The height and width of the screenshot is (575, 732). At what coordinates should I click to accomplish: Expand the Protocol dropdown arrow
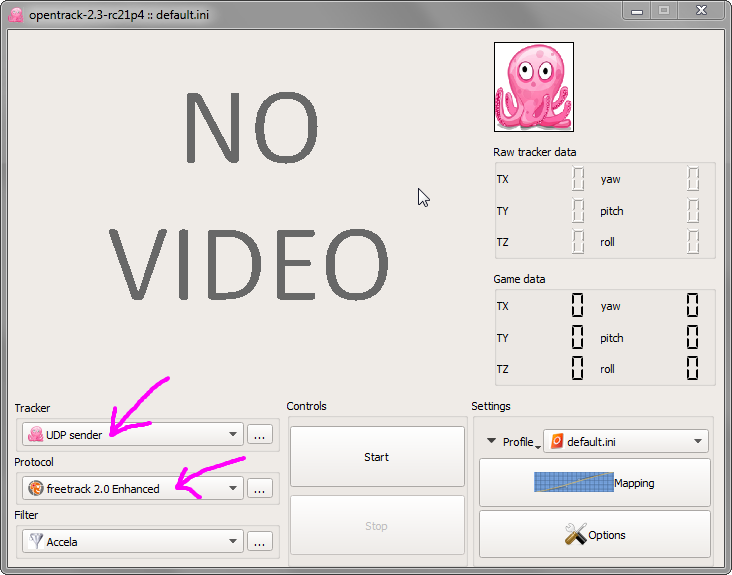pyautogui.click(x=232, y=488)
